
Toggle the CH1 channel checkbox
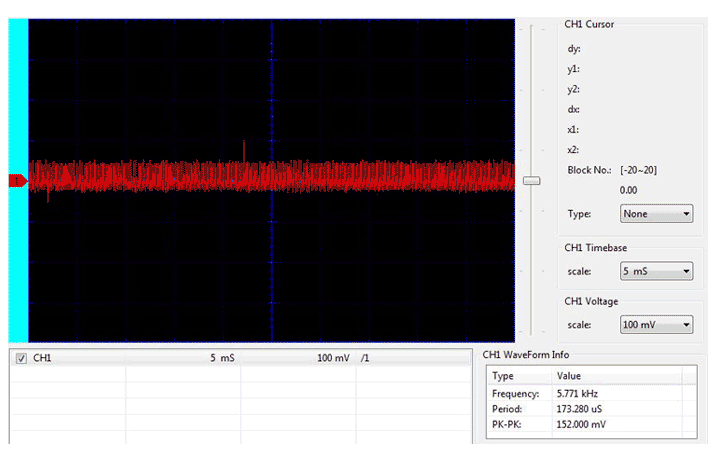(x=22, y=358)
